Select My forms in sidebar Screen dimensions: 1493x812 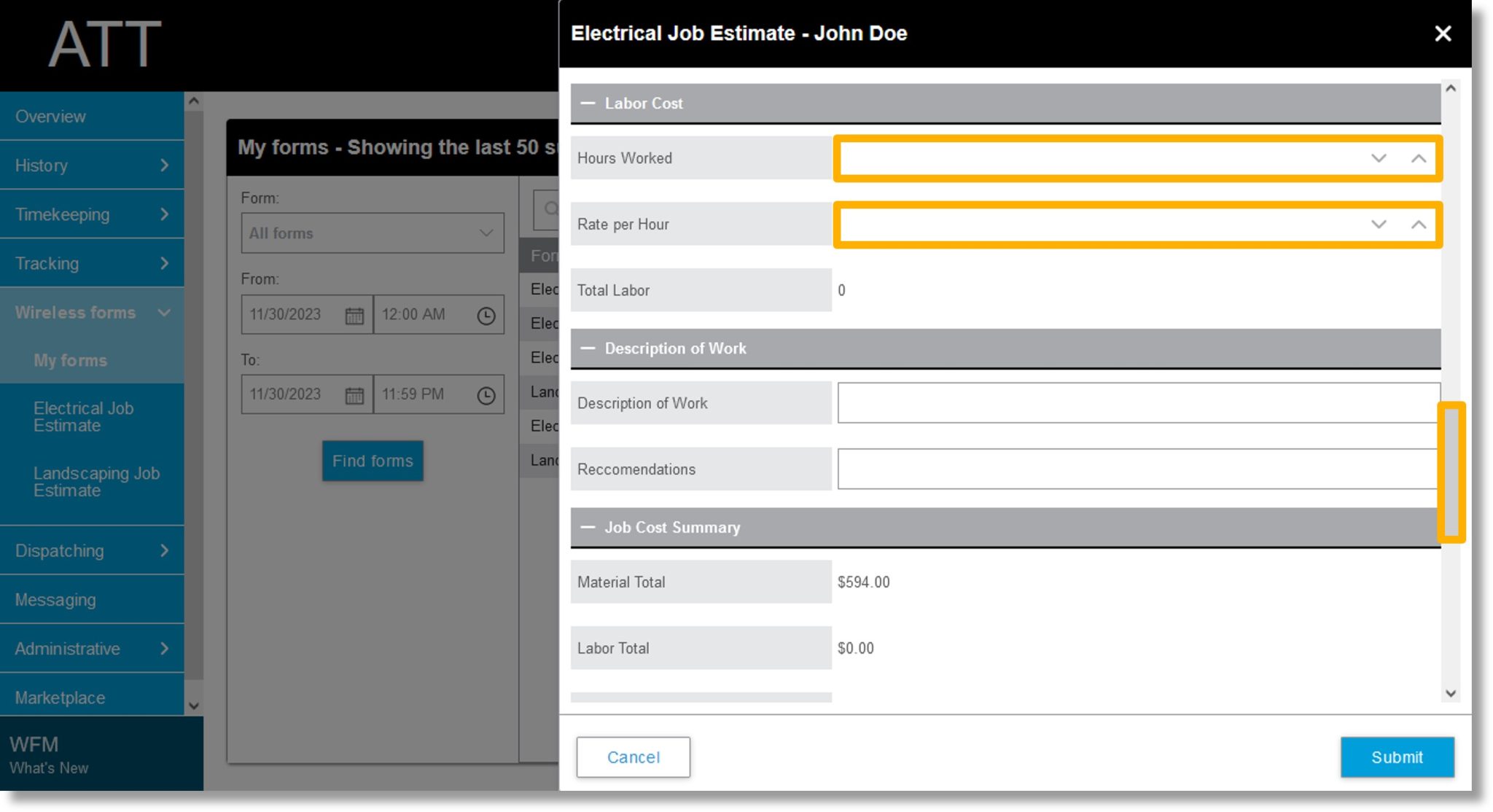(70, 360)
